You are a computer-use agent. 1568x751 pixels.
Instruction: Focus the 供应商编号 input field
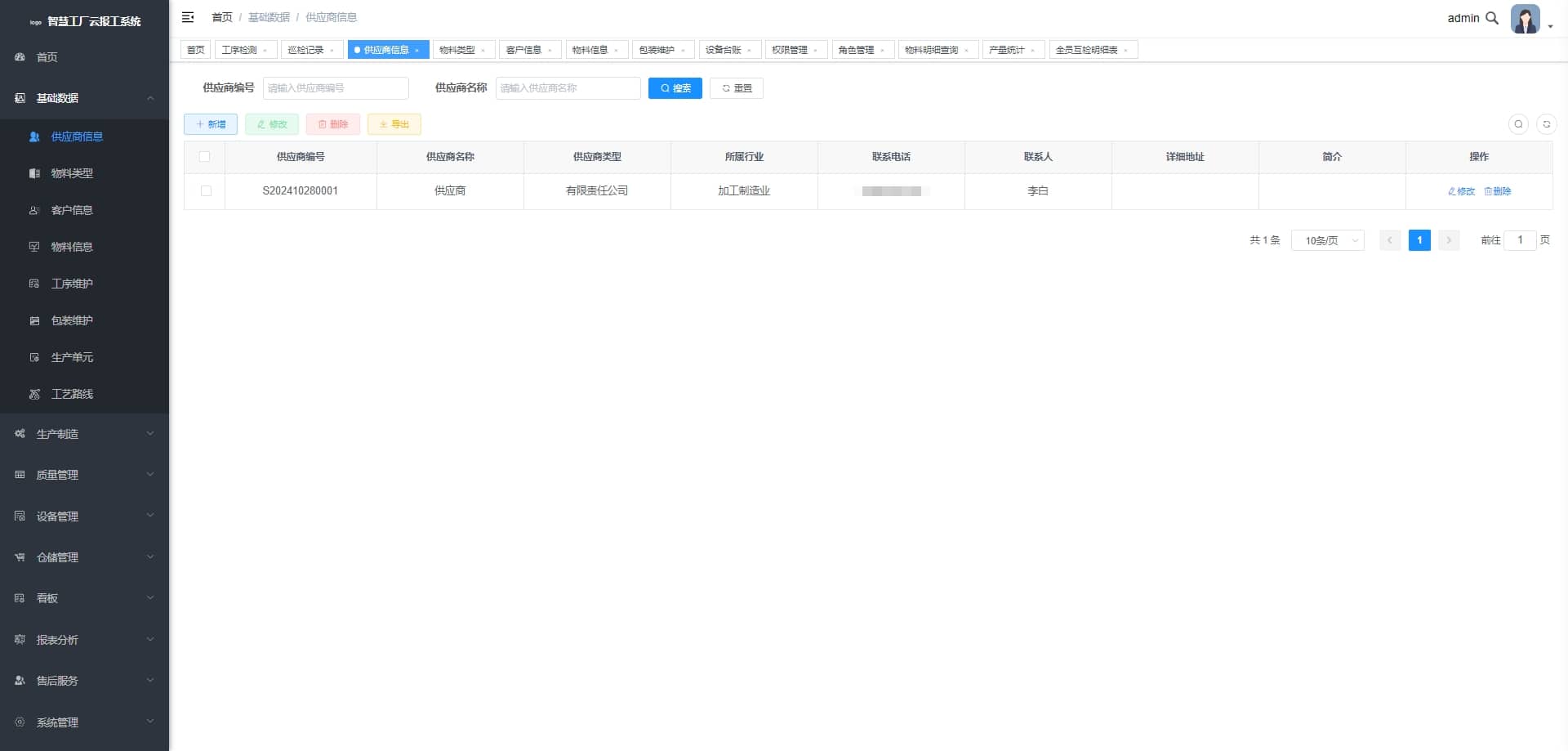[x=336, y=88]
